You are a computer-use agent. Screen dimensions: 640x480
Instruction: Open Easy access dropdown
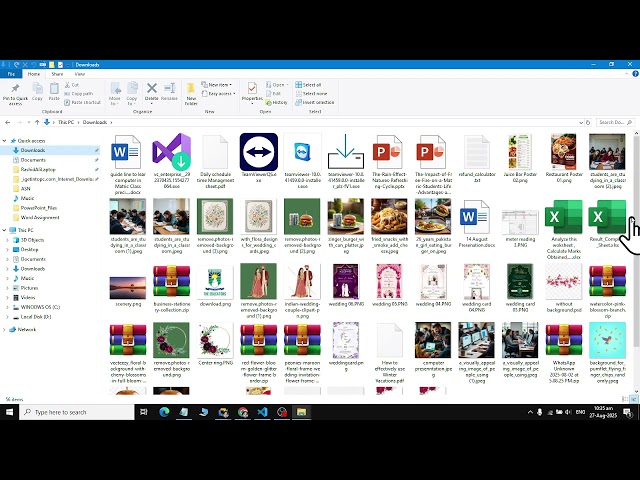219,93
